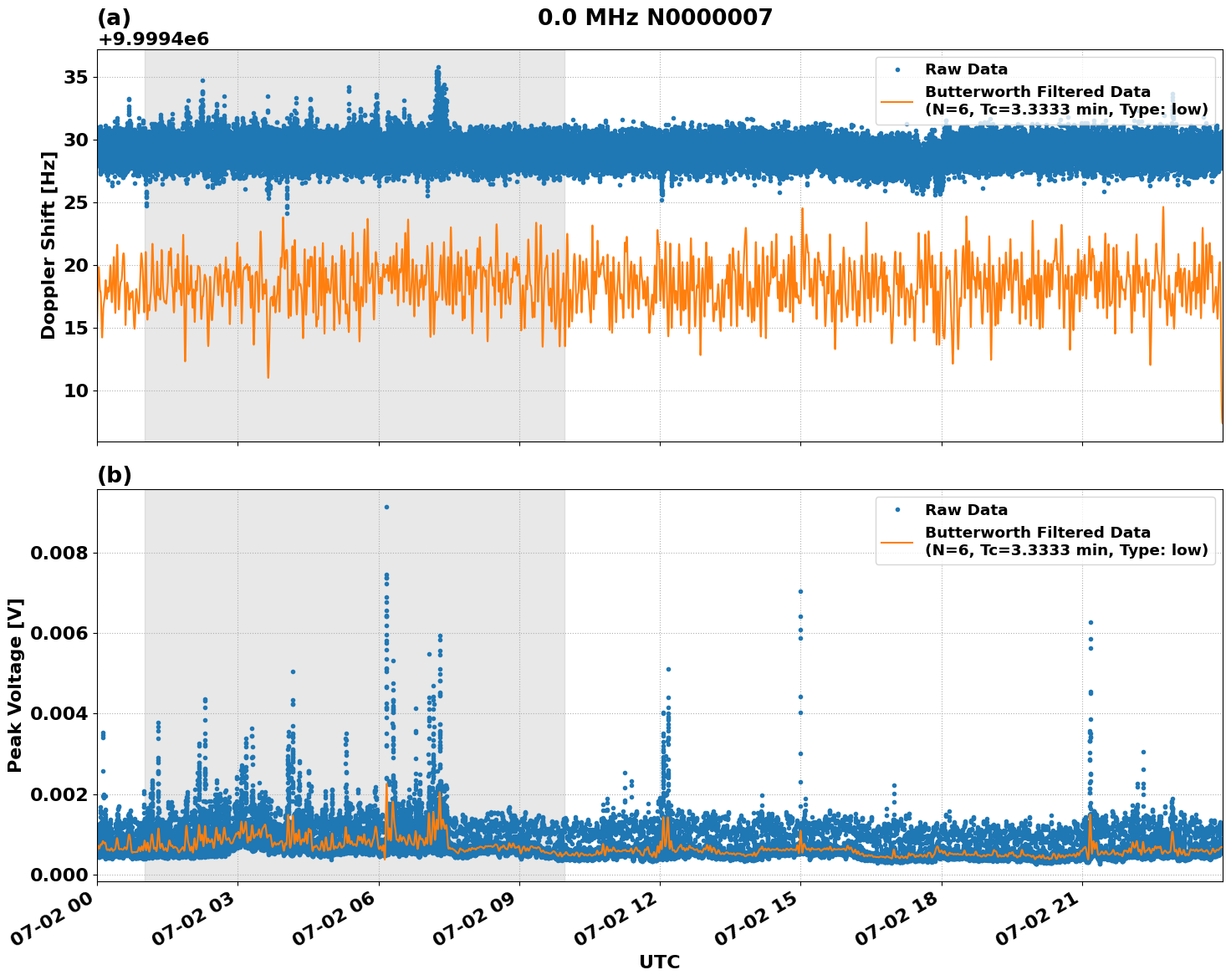Viewport: 1231px width, 980px height.
Task: Click the (b) subplot label
Action: 115,475
